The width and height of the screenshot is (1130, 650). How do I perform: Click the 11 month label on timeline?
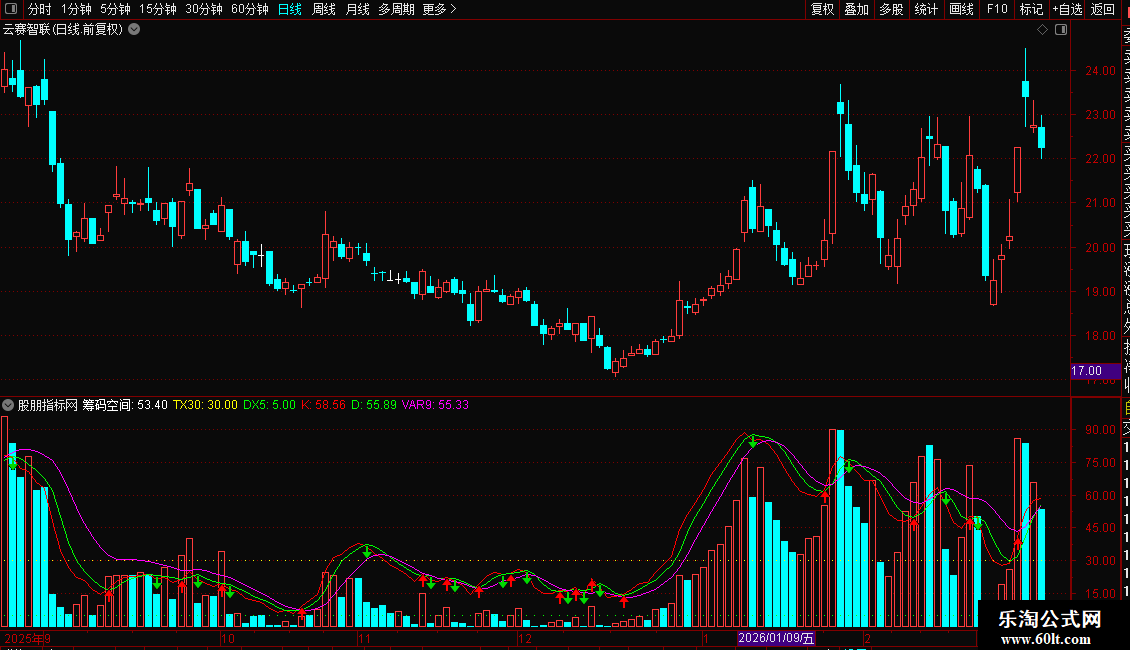coord(365,638)
